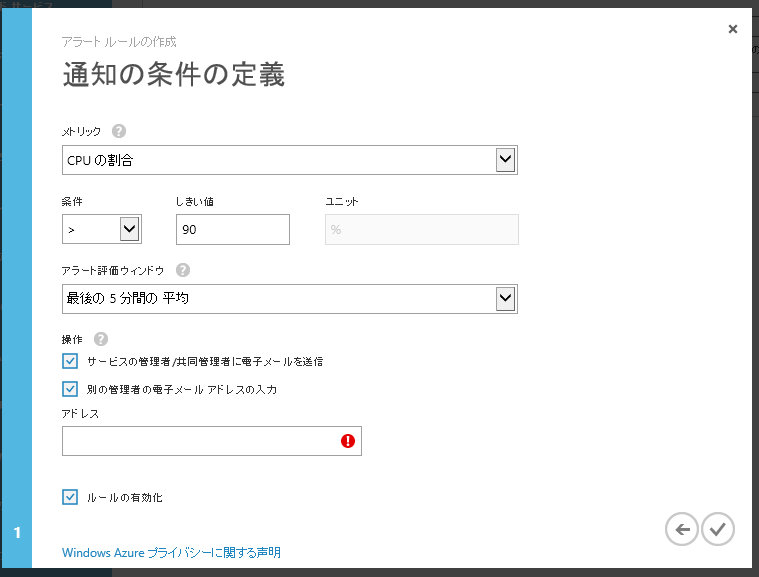Open the 条件 operator dropdown
This screenshot has height=577, width=759.
coord(101,230)
